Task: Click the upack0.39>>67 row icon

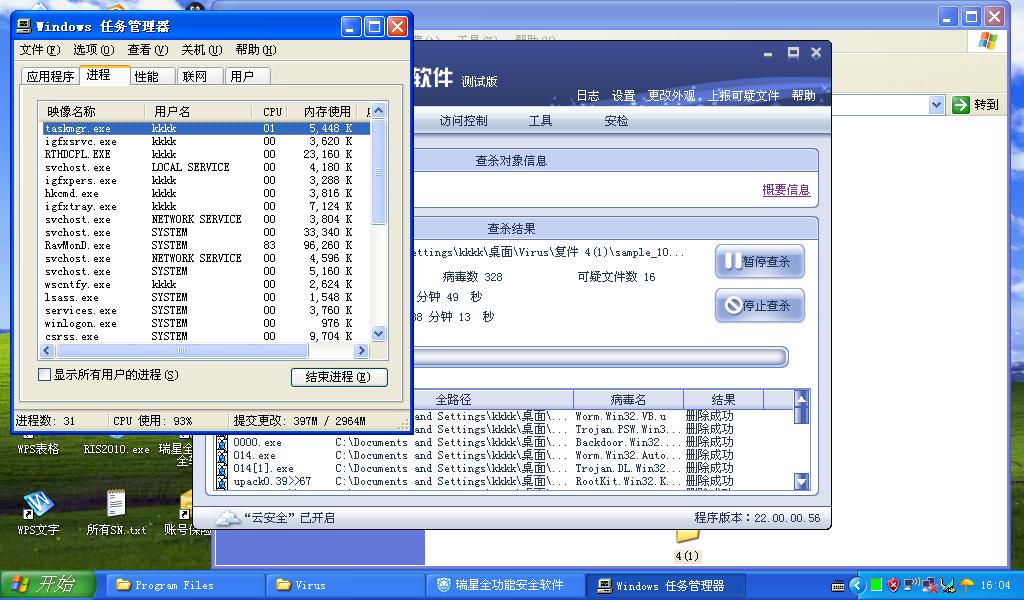Action: (222, 482)
